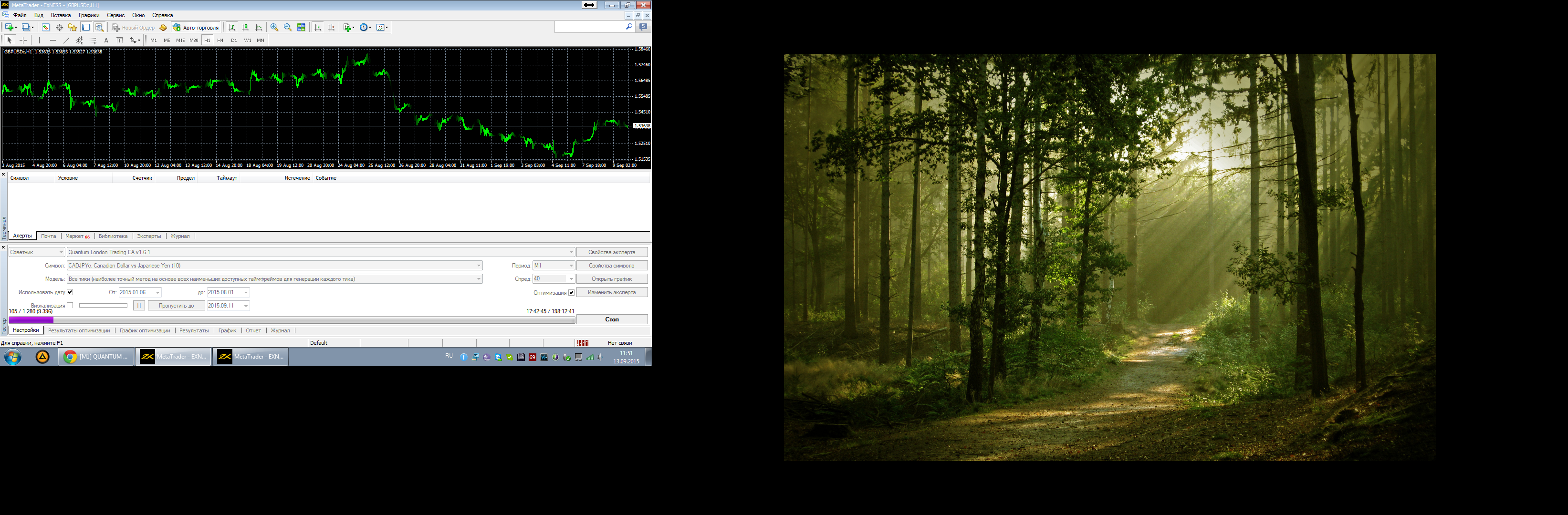Click the 'Изменить эксперта' button
Screen dimensions: 1568x515
click(x=612, y=292)
